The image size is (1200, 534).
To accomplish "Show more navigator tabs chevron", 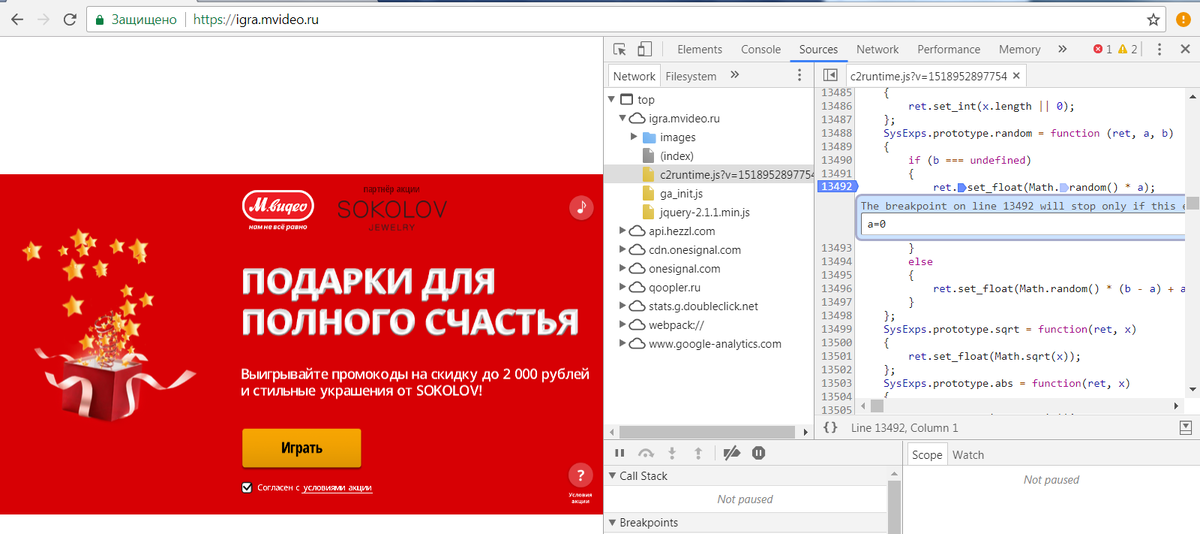I will (735, 75).
